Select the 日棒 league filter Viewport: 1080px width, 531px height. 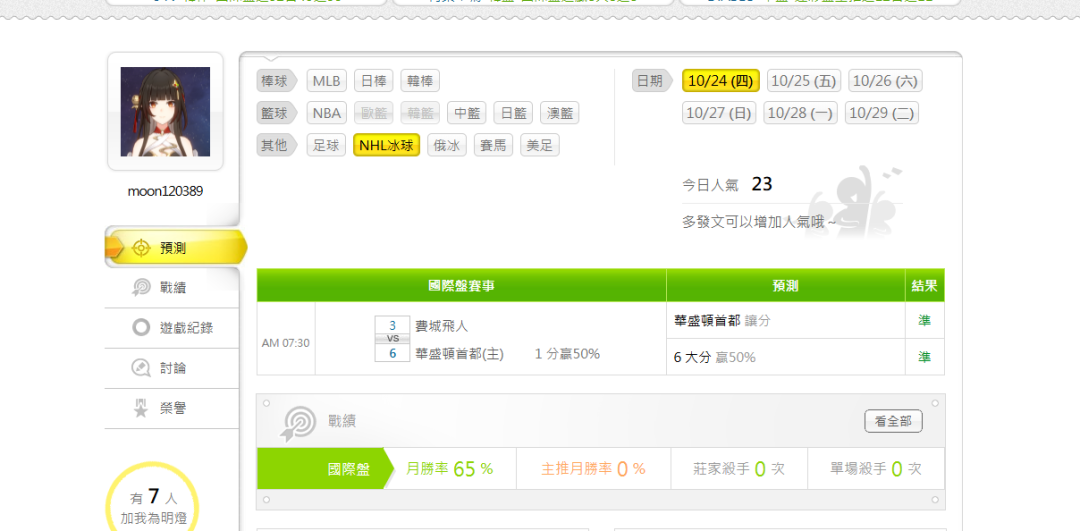click(x=373, y=81)
